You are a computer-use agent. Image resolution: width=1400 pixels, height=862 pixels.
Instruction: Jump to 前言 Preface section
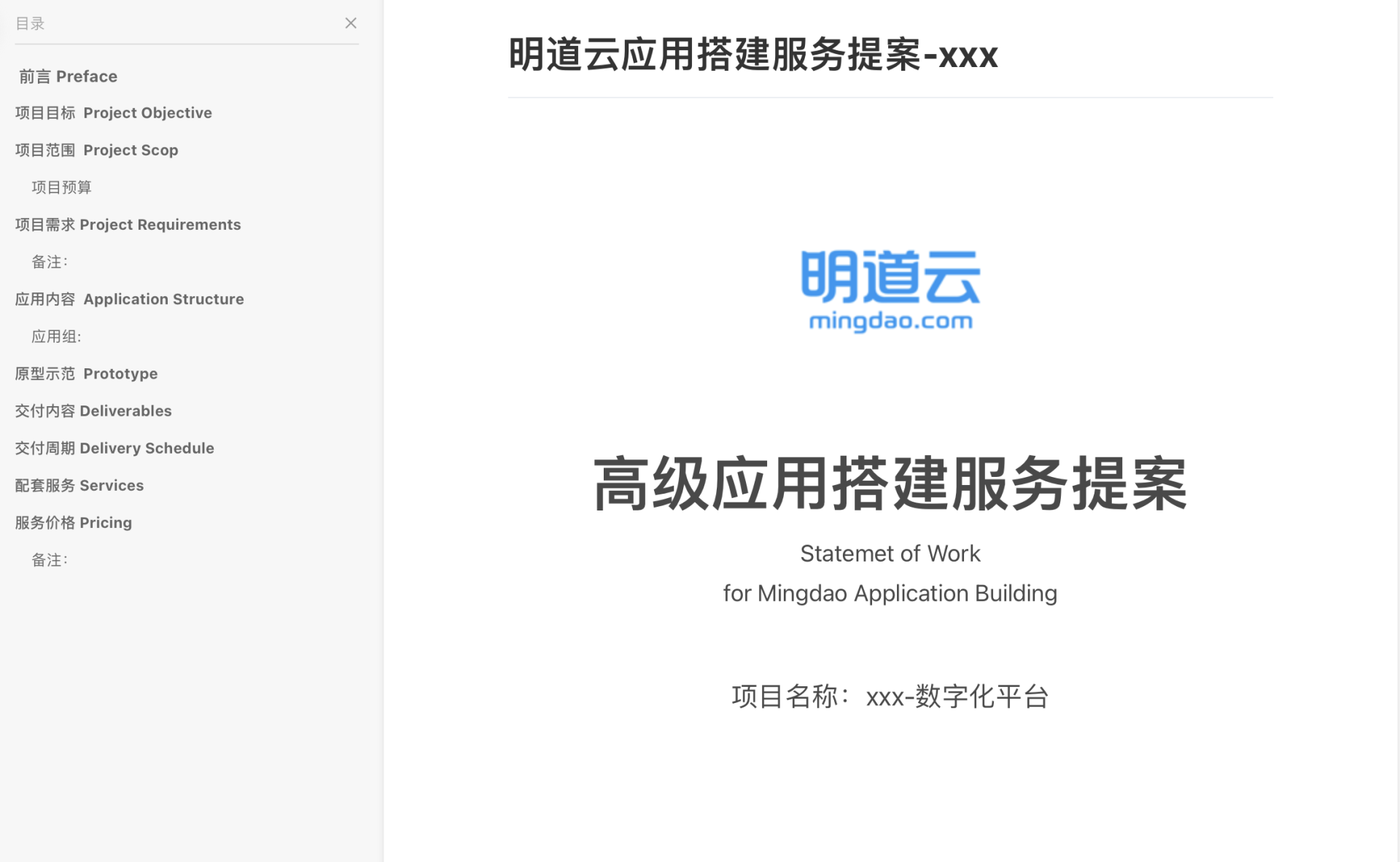coord(68,77)
